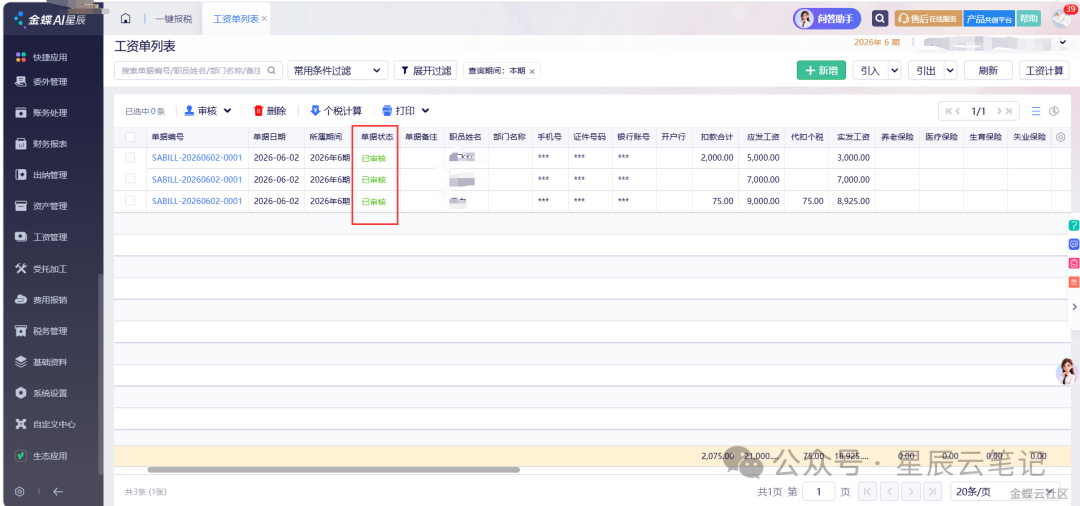The width and height of the screenshot is (1080, 506).
Task: Expand the 常用条件过滤 dropdown
Action: tap(338, 70)
